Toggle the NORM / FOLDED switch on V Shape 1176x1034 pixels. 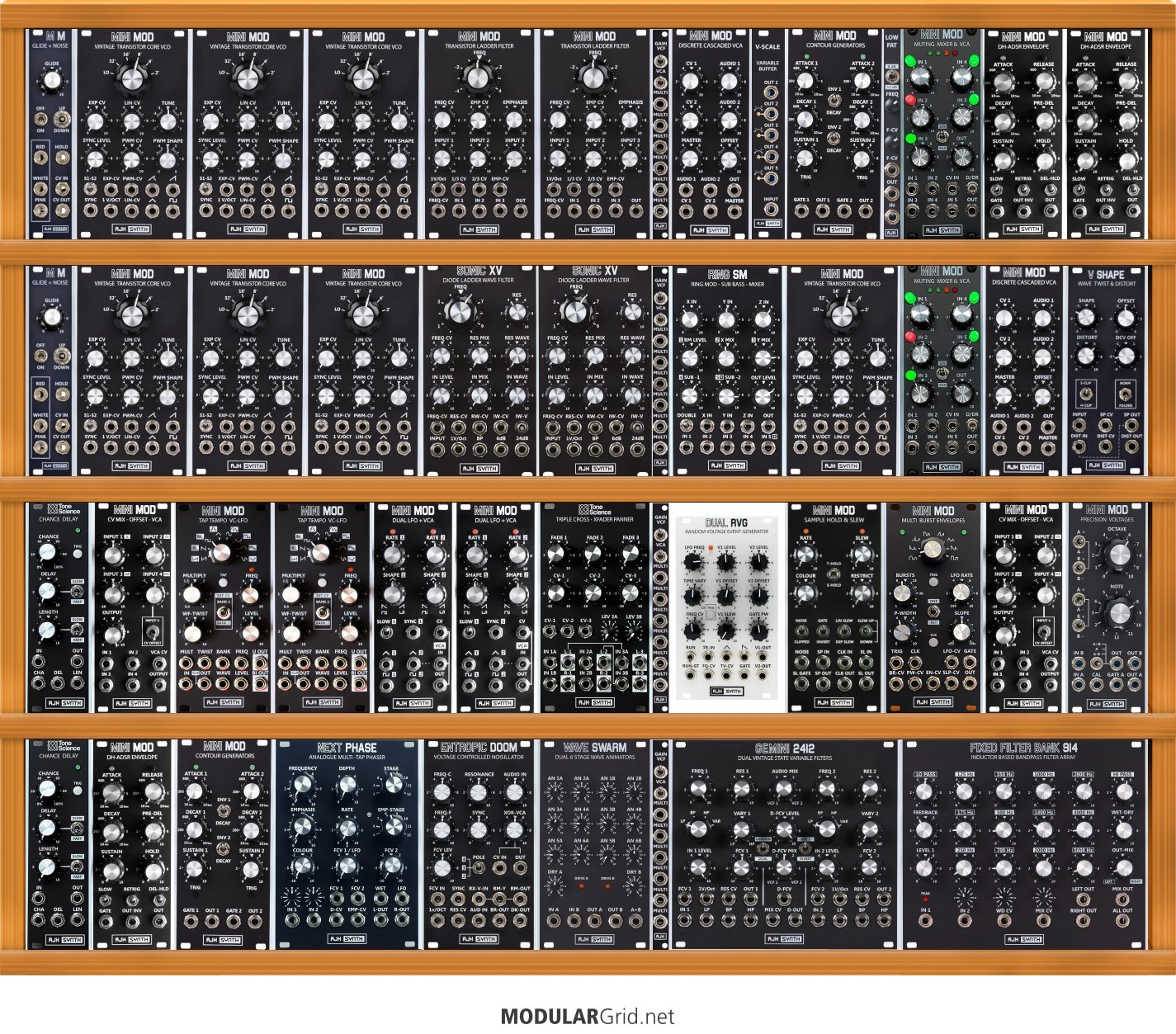click(x=1125, y=394)
